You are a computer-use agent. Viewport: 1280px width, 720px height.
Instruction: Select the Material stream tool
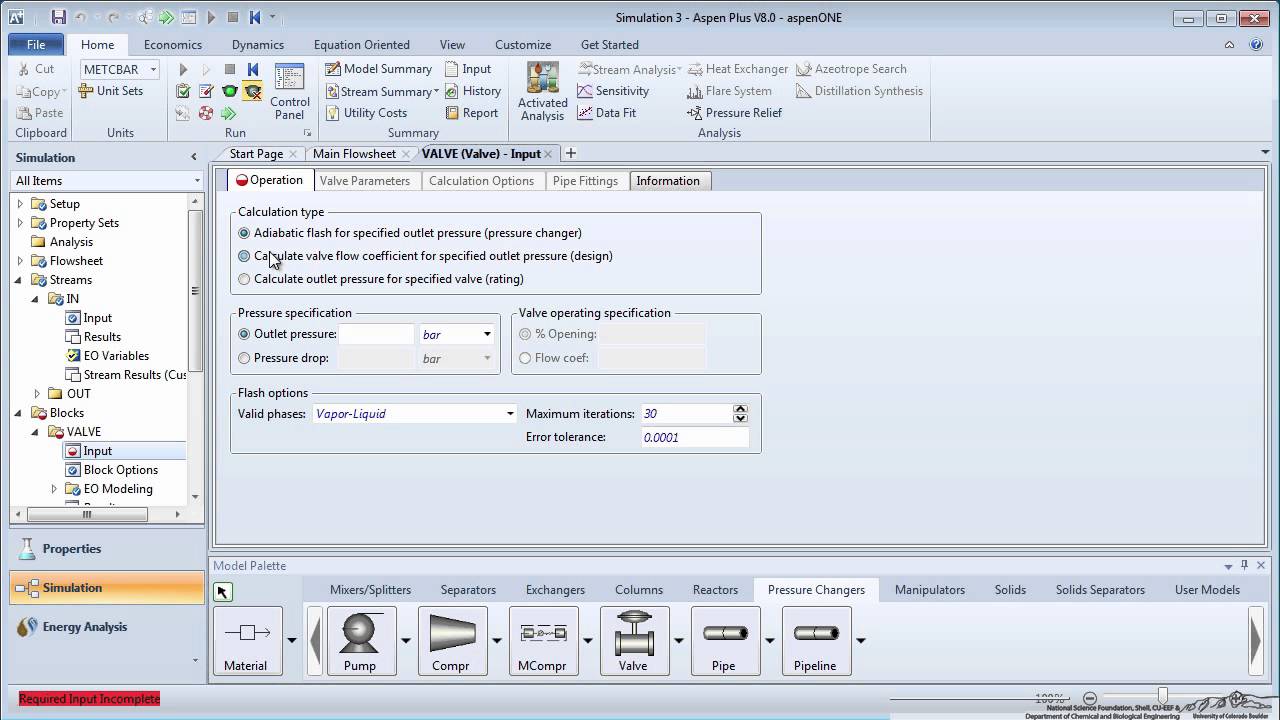[247, 641]
